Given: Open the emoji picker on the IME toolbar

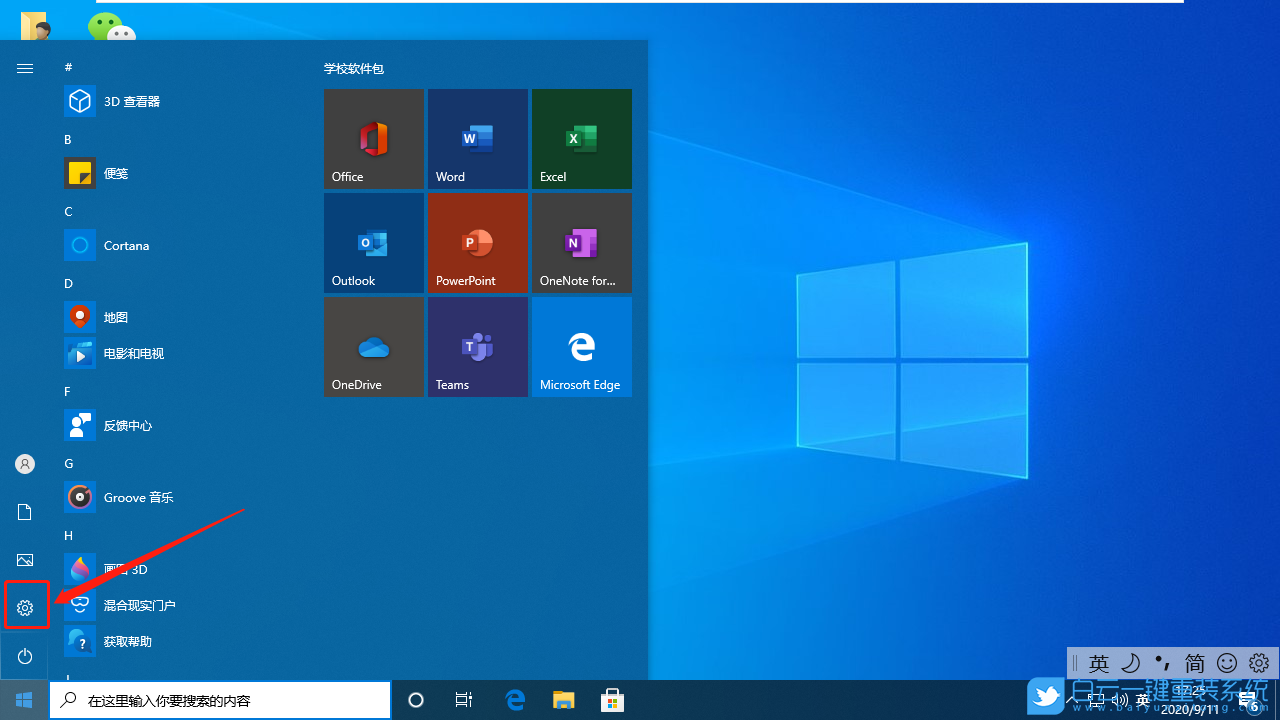Looking at the screenshot, I should tap(1227, 663).
